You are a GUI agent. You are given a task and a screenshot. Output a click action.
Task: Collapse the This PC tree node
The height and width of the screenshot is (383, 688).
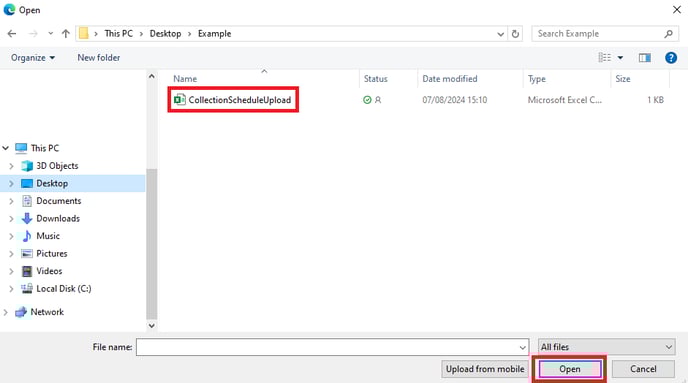[x=6, y=148]
